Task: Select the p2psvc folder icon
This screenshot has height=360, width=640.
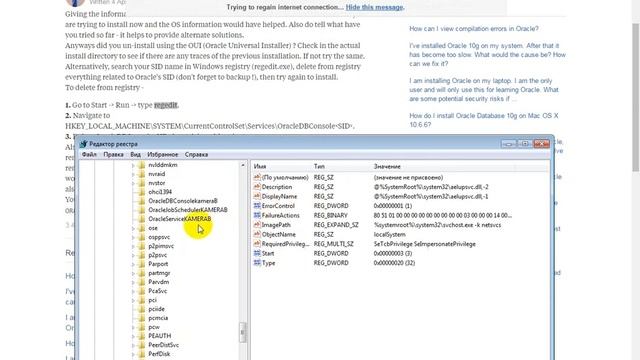Action: pyautogui.click(x=141, y=255)
